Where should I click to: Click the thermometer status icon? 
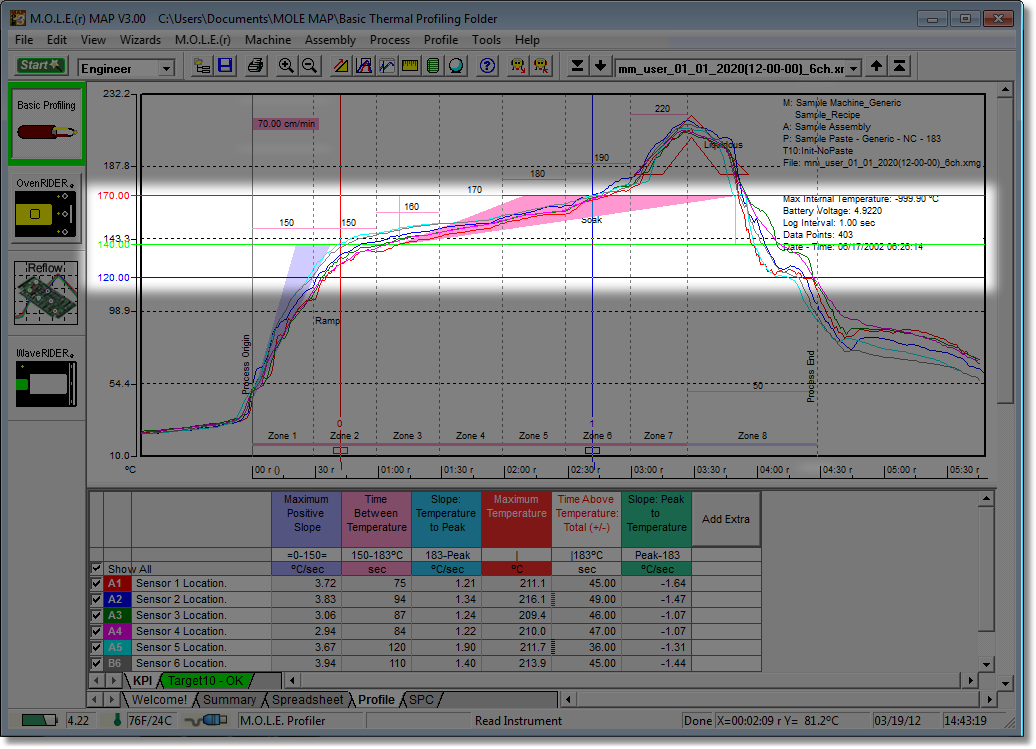[117, 721]
